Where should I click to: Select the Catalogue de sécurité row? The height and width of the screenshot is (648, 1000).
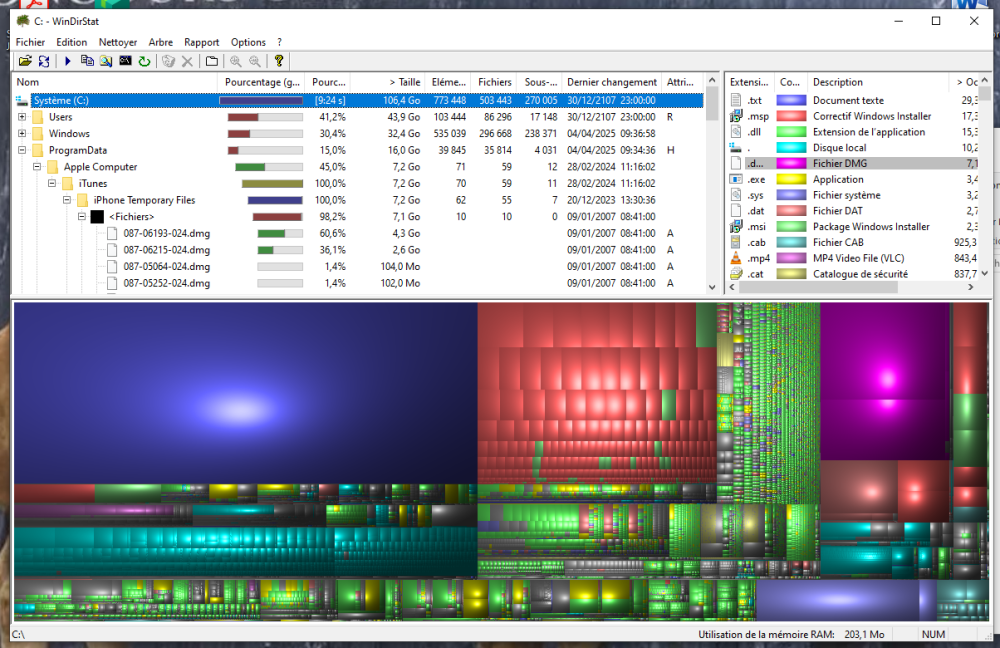853,274
